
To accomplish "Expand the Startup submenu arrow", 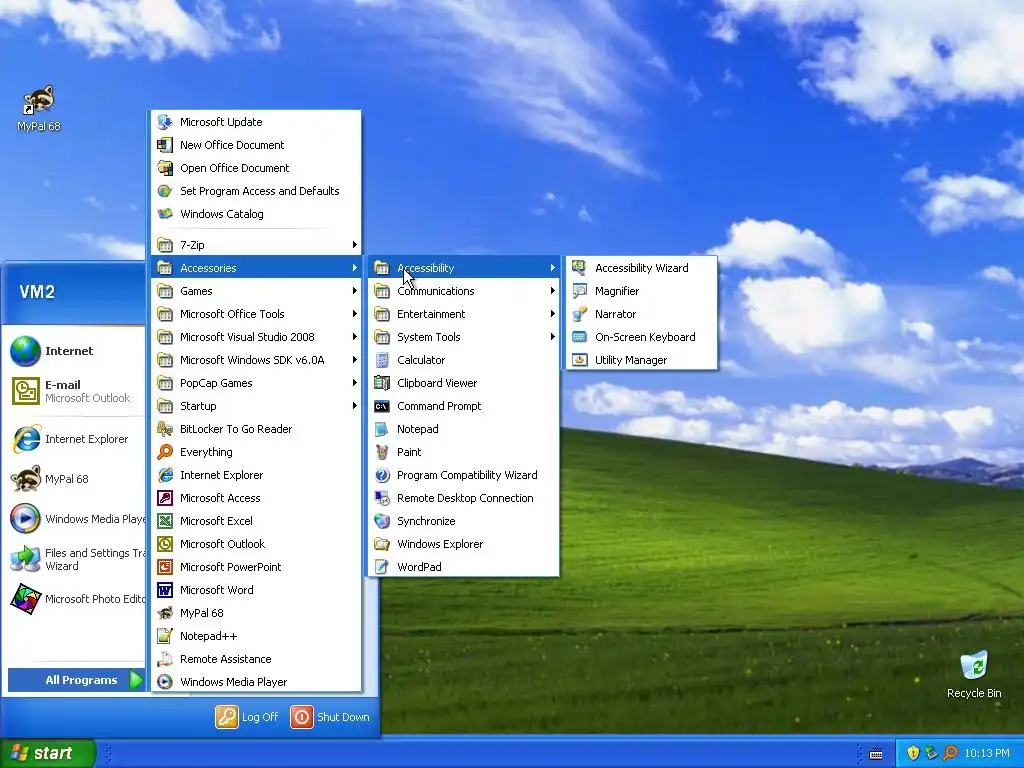I will (355, 406).
